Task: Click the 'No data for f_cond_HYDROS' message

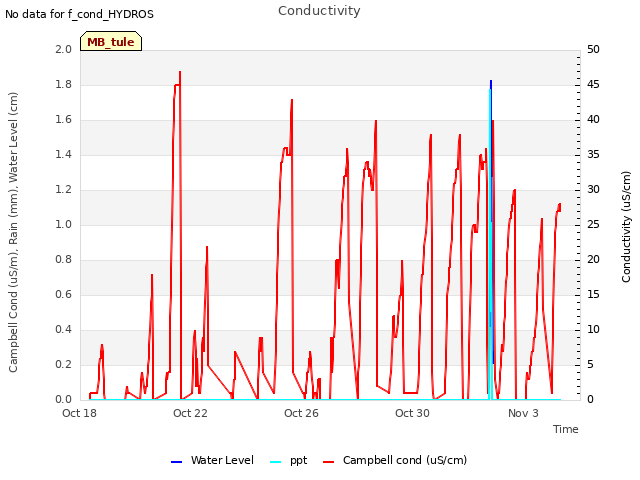Action: [x=79, y=14]
